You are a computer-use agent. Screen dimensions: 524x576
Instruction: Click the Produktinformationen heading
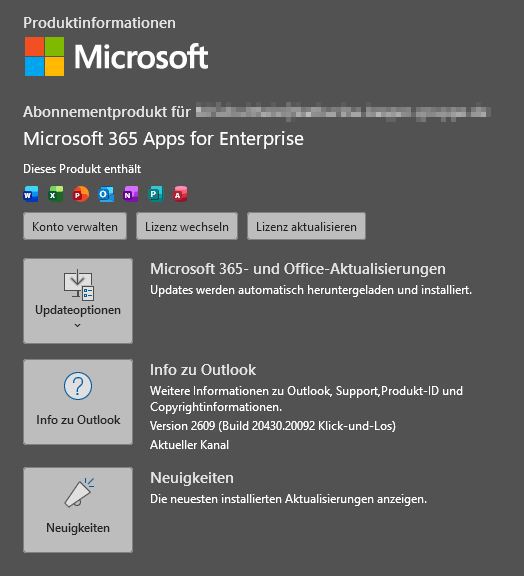[x=99, y=23]
